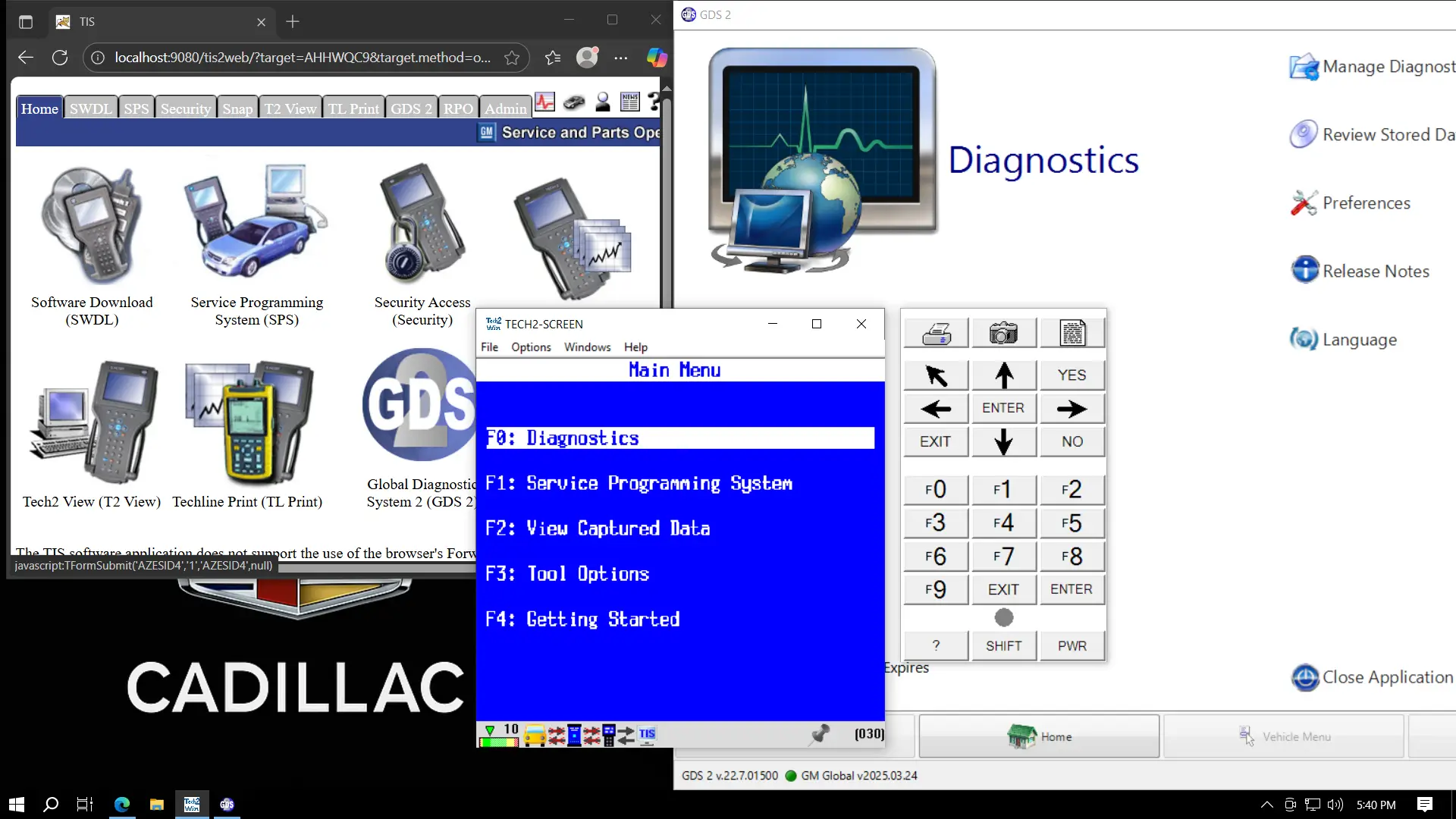This screenshot has height=819, width=1456.
Task: Switch to the GDS 2 tab in TIS
Action: click(x=411, y=108)
